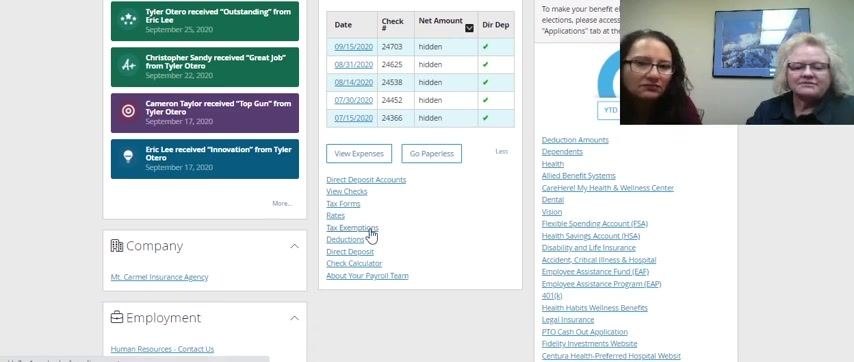This screenshot has width=854, height=362.
Task: Open Allied Benefit Systems link
Action: click(578, 176)
